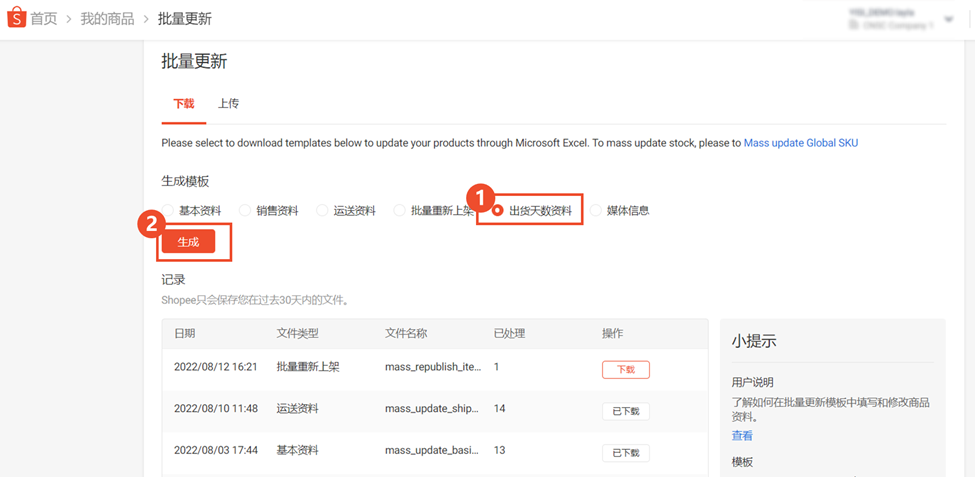Click the breadcrumb chevron after 首页
The width and height of the screenshot is (975, 477).
click(x=69, y=19)
